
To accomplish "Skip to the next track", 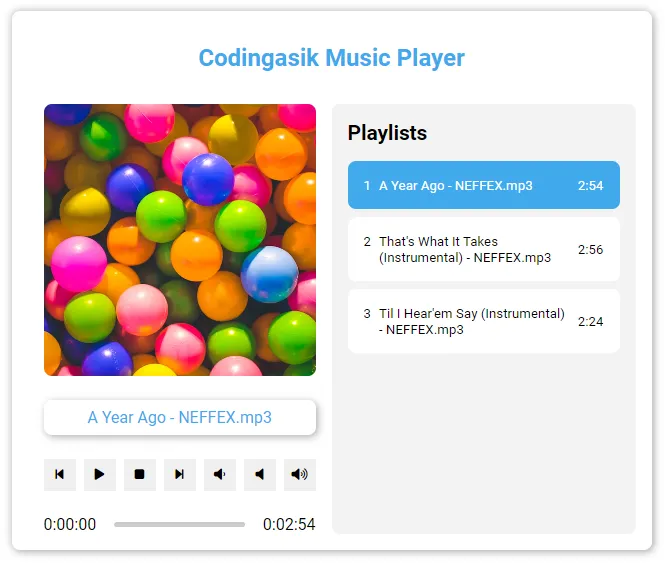I will pos(180,474).
